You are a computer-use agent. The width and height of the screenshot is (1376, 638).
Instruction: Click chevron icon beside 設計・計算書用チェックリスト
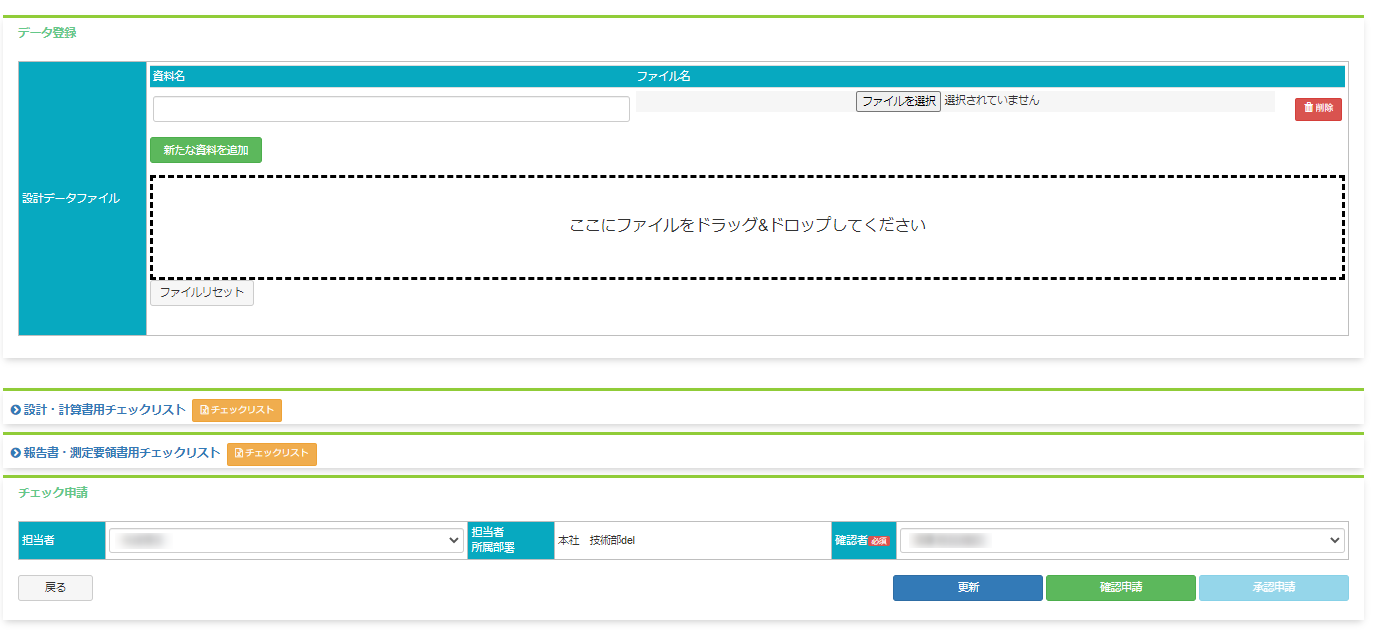[16, 410]
